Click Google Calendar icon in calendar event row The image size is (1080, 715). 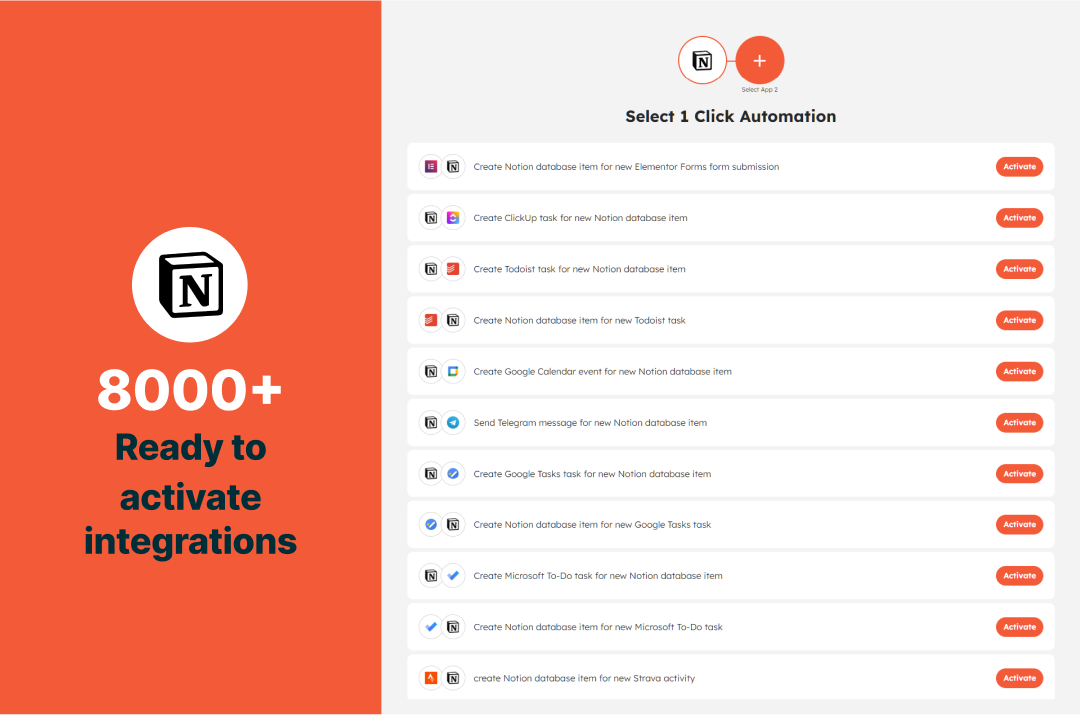[453, 371]
